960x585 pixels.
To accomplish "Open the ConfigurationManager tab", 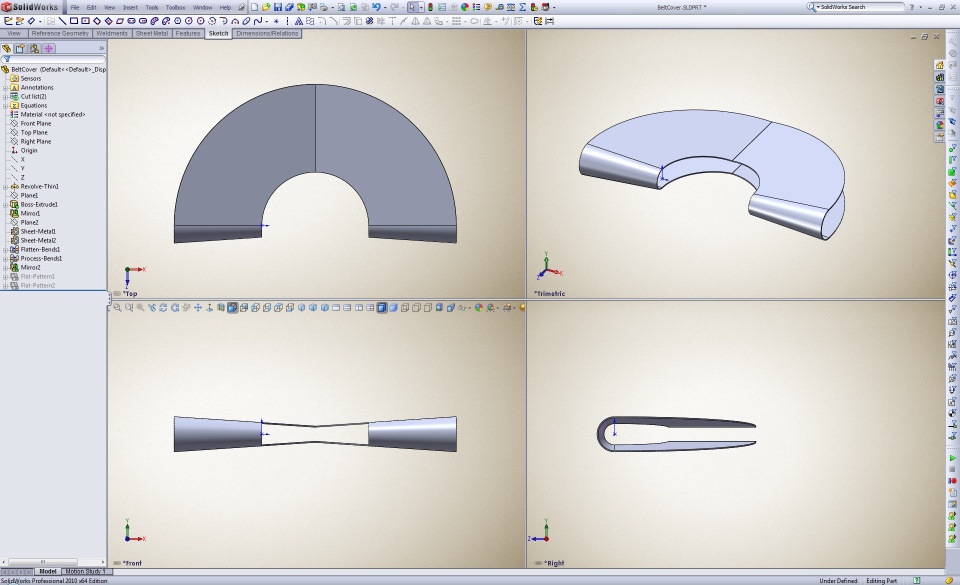I will pyautogui.click(x=34, y=48).
